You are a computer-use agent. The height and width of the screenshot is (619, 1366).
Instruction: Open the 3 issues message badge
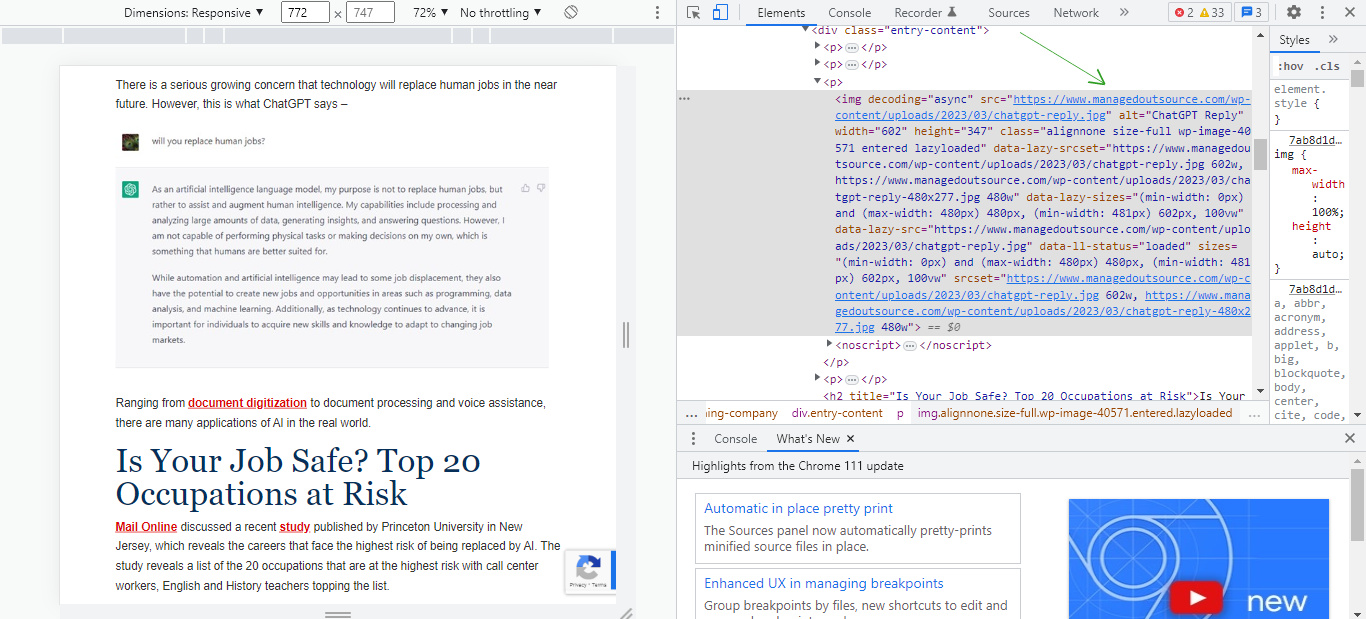[1250, 13]
